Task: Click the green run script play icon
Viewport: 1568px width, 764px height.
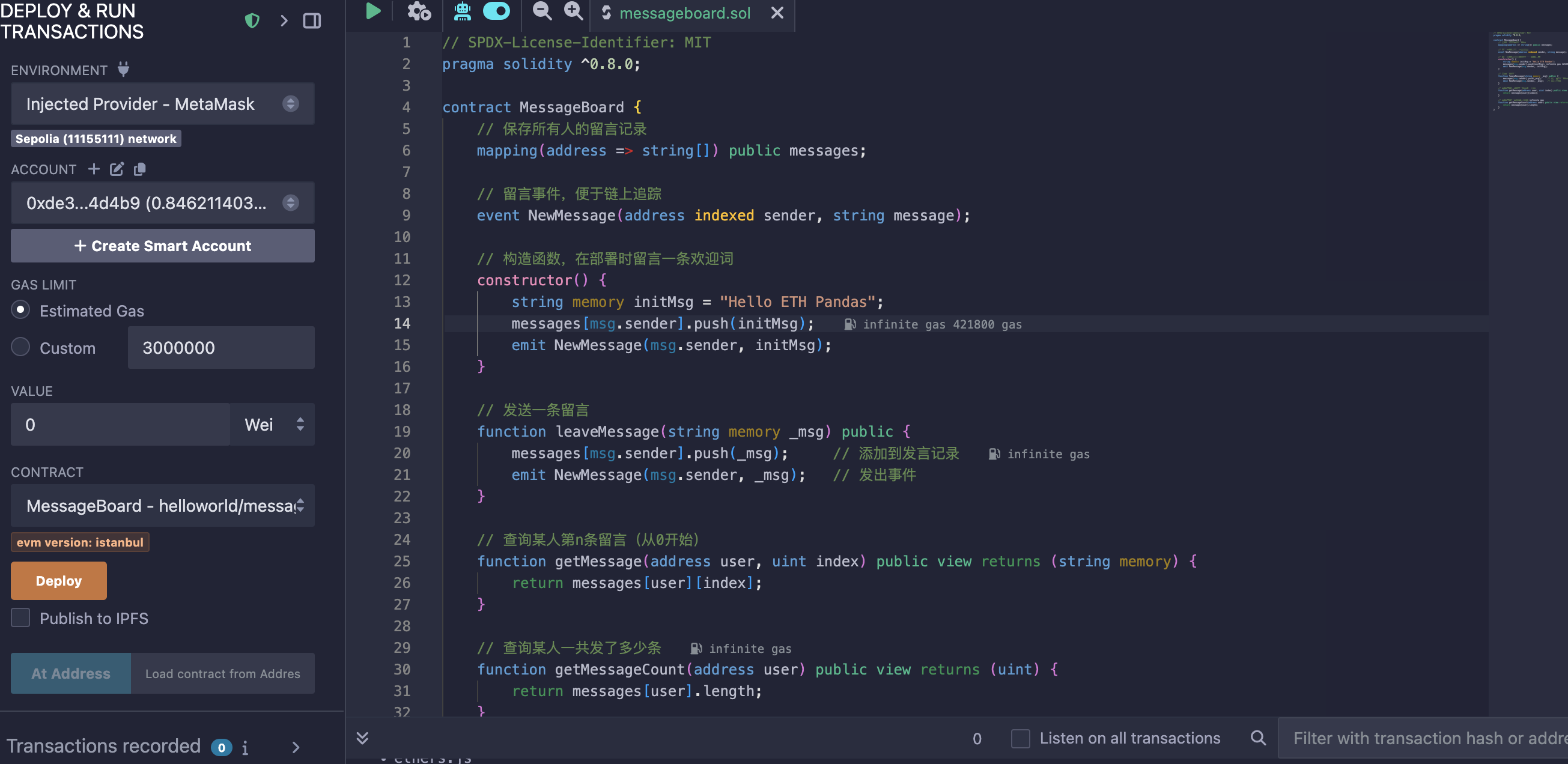Action: pos(373,11)
